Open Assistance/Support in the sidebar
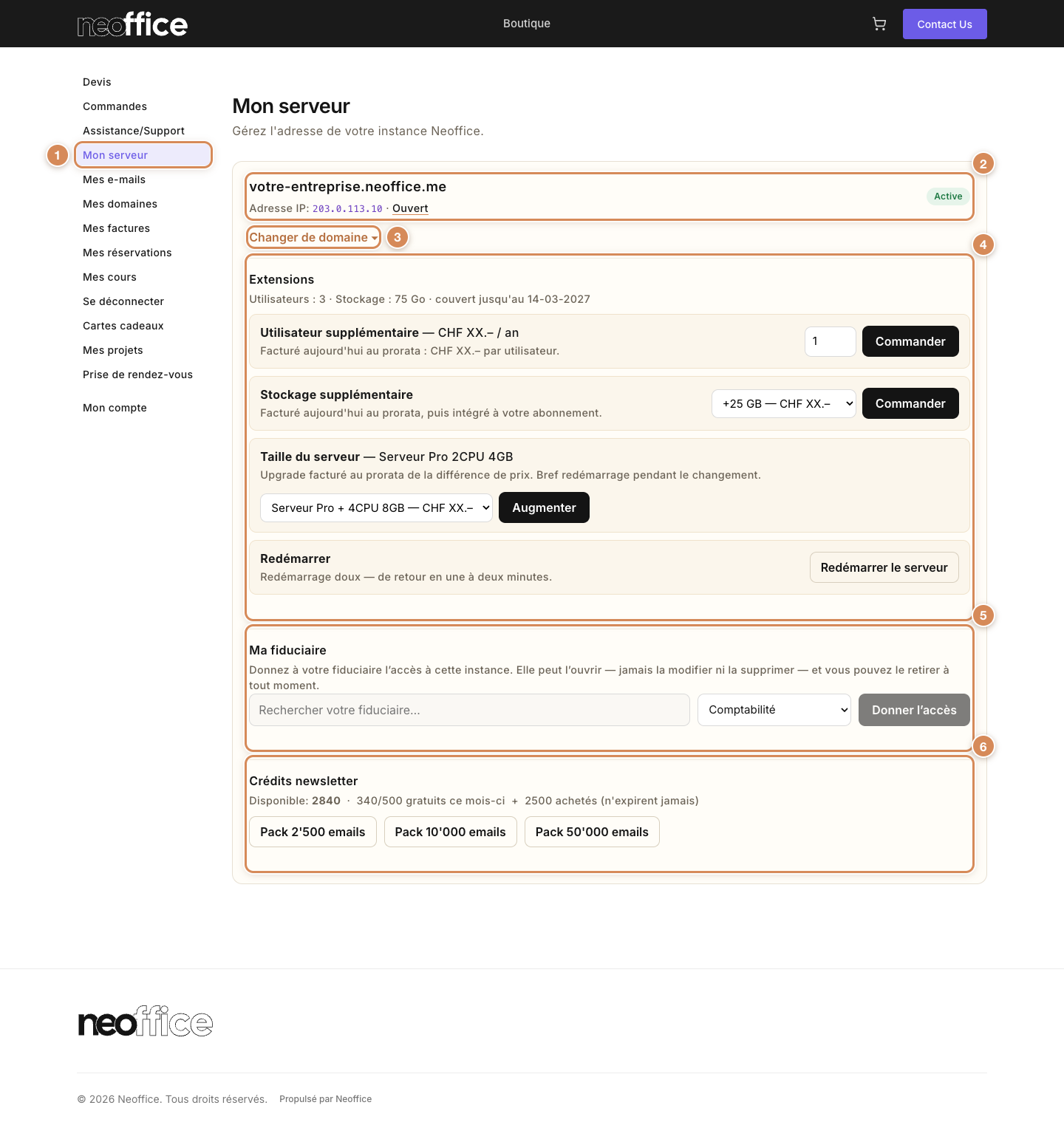The width and height of the screenshot is (1064, 1125). point(134,131)
